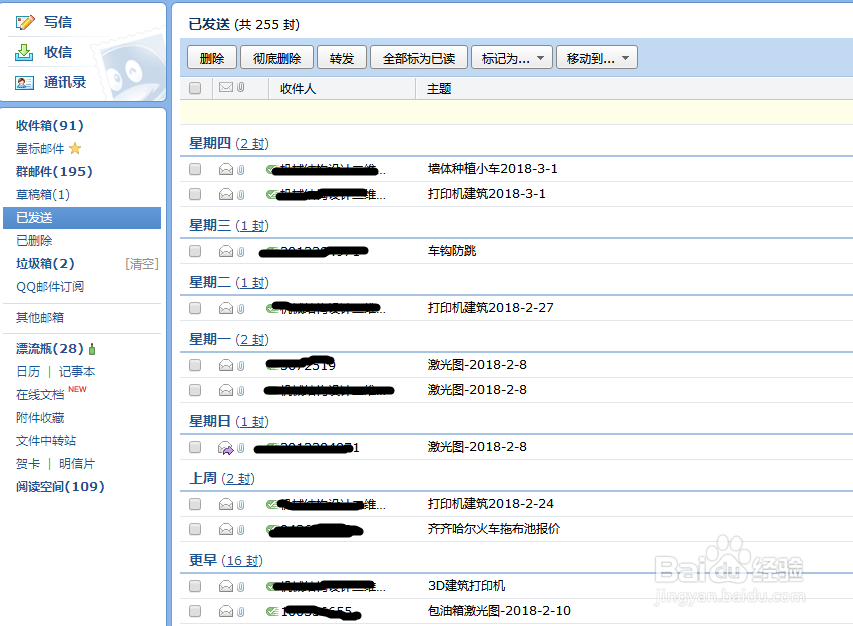Open the contacts (通讯录) card icon

click(24, 83)
